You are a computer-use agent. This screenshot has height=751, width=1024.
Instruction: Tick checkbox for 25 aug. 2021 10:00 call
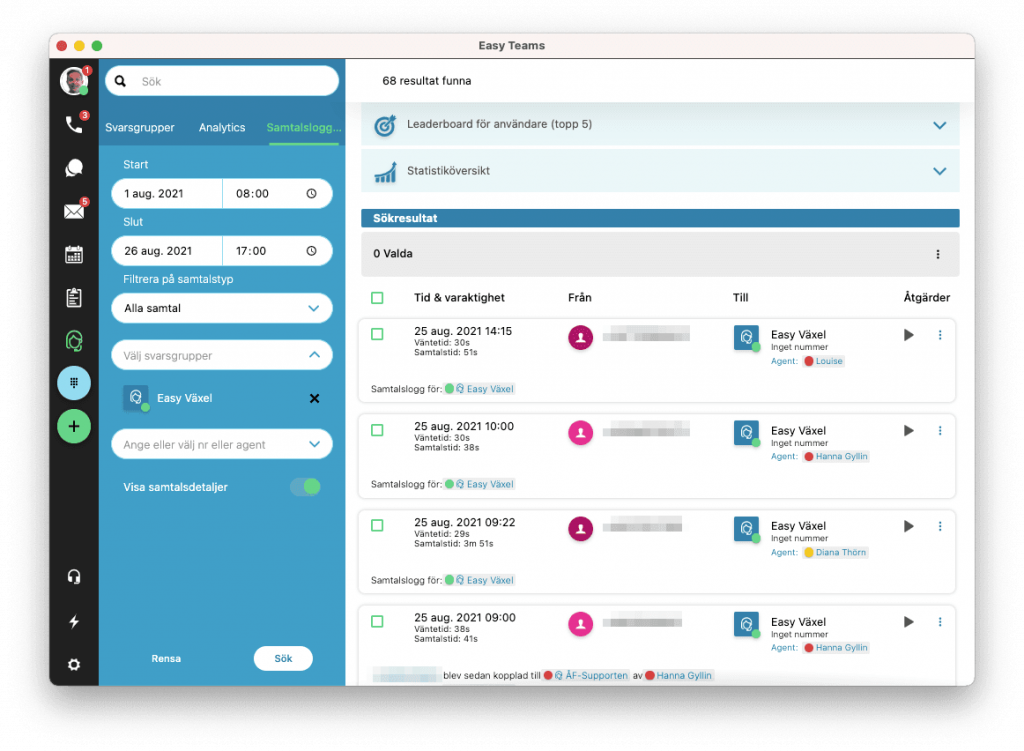(x=377, y=430)
